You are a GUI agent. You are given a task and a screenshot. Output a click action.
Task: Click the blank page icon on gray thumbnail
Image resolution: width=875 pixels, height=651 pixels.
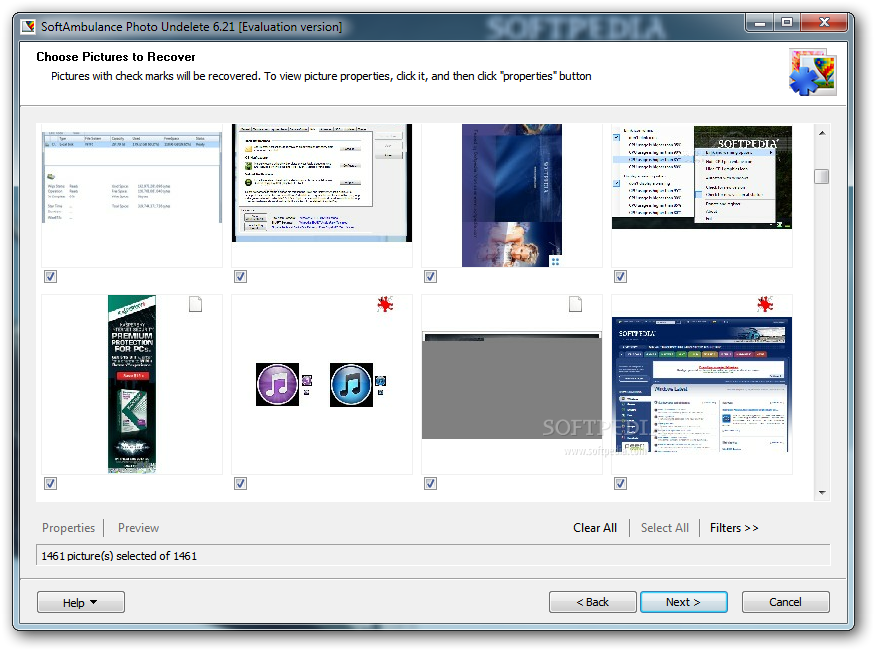[x=575, y=304]
